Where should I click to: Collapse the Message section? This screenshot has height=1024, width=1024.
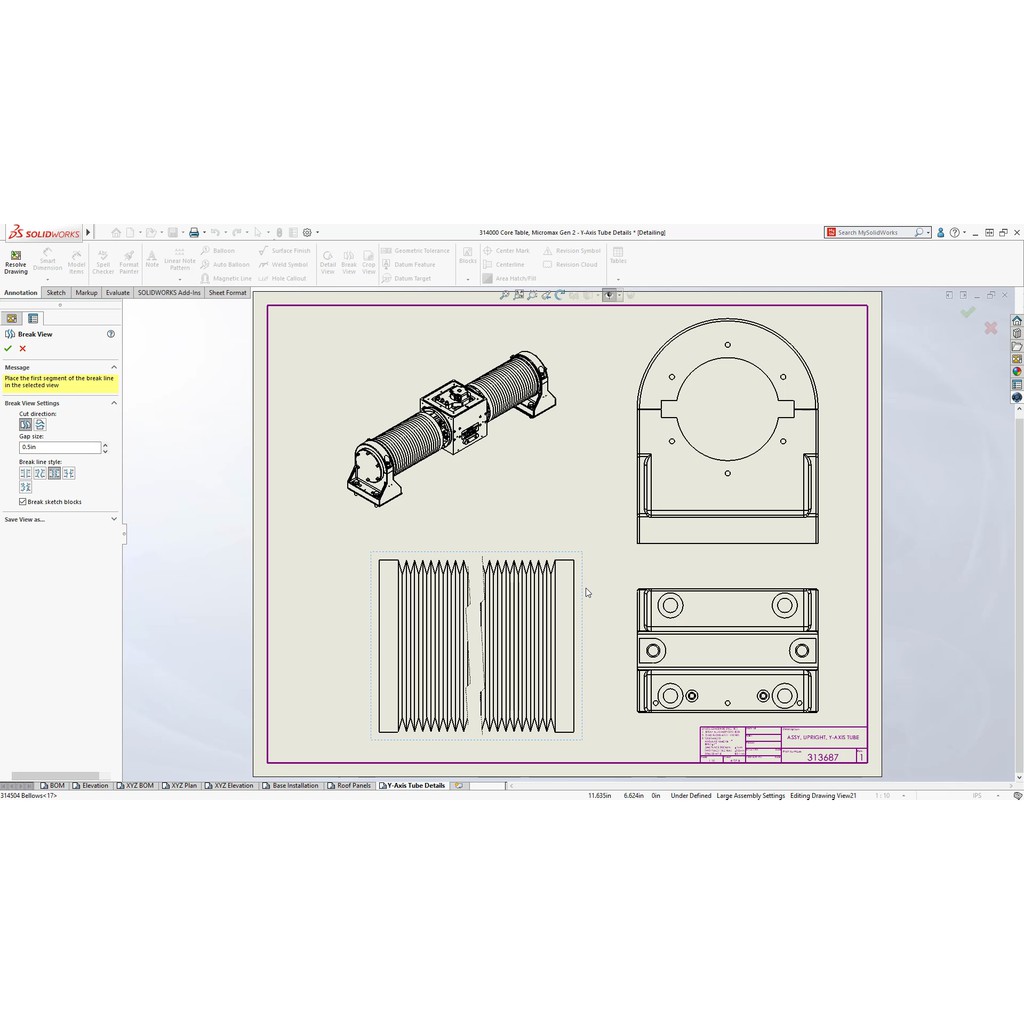pyautogui.click(x=114, y=367)
